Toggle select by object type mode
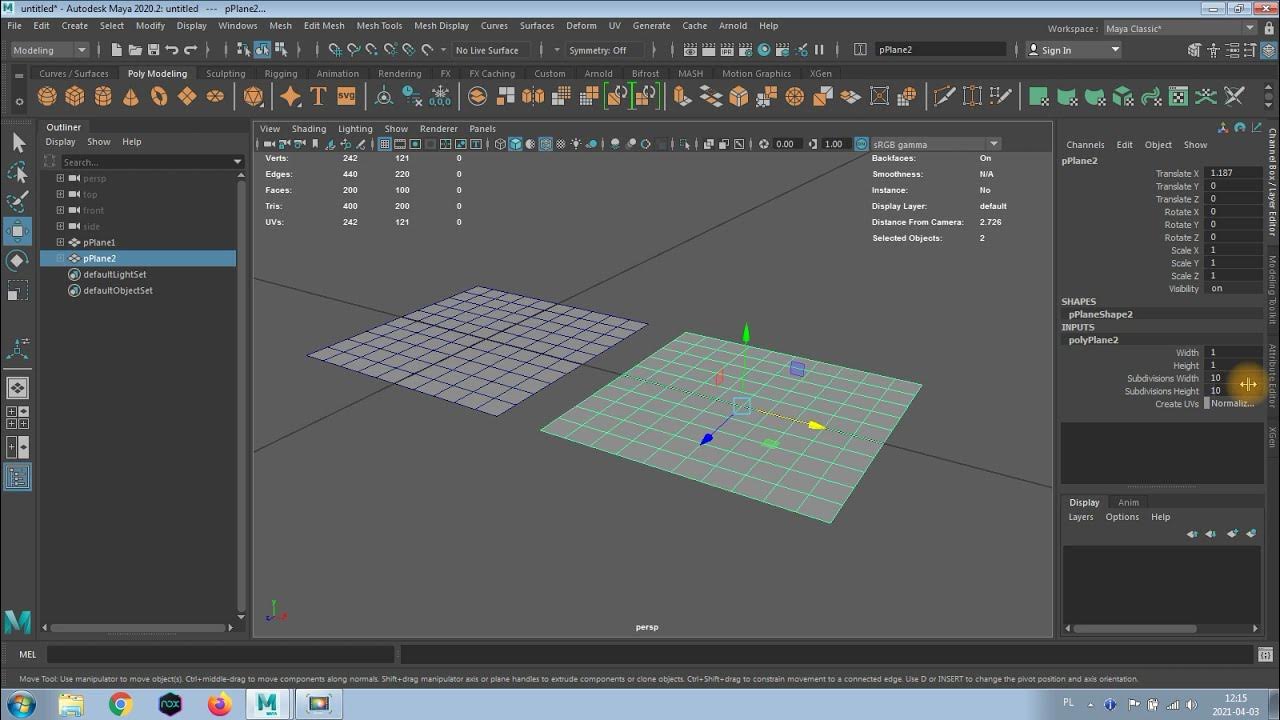 click(x=261, y=49)
